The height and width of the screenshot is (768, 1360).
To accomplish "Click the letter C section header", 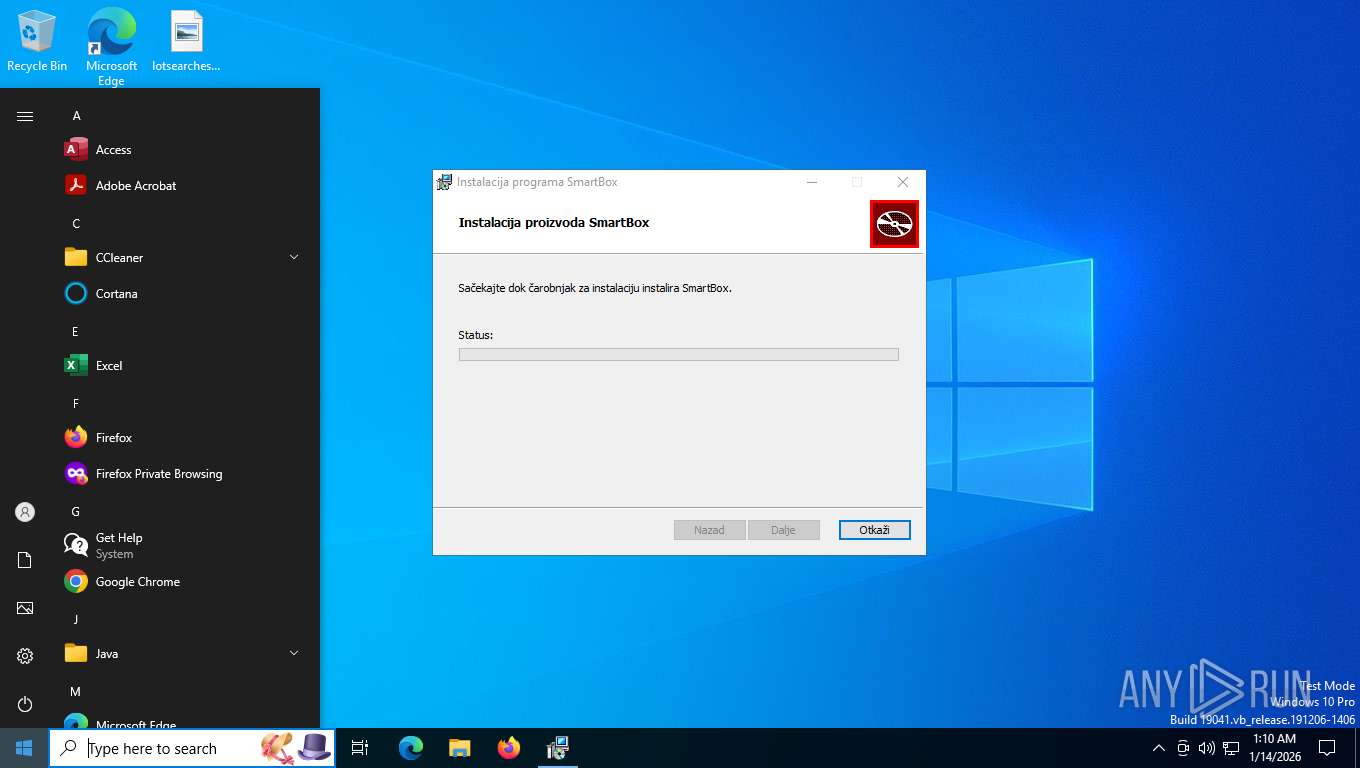I will (x=76, y=224).
